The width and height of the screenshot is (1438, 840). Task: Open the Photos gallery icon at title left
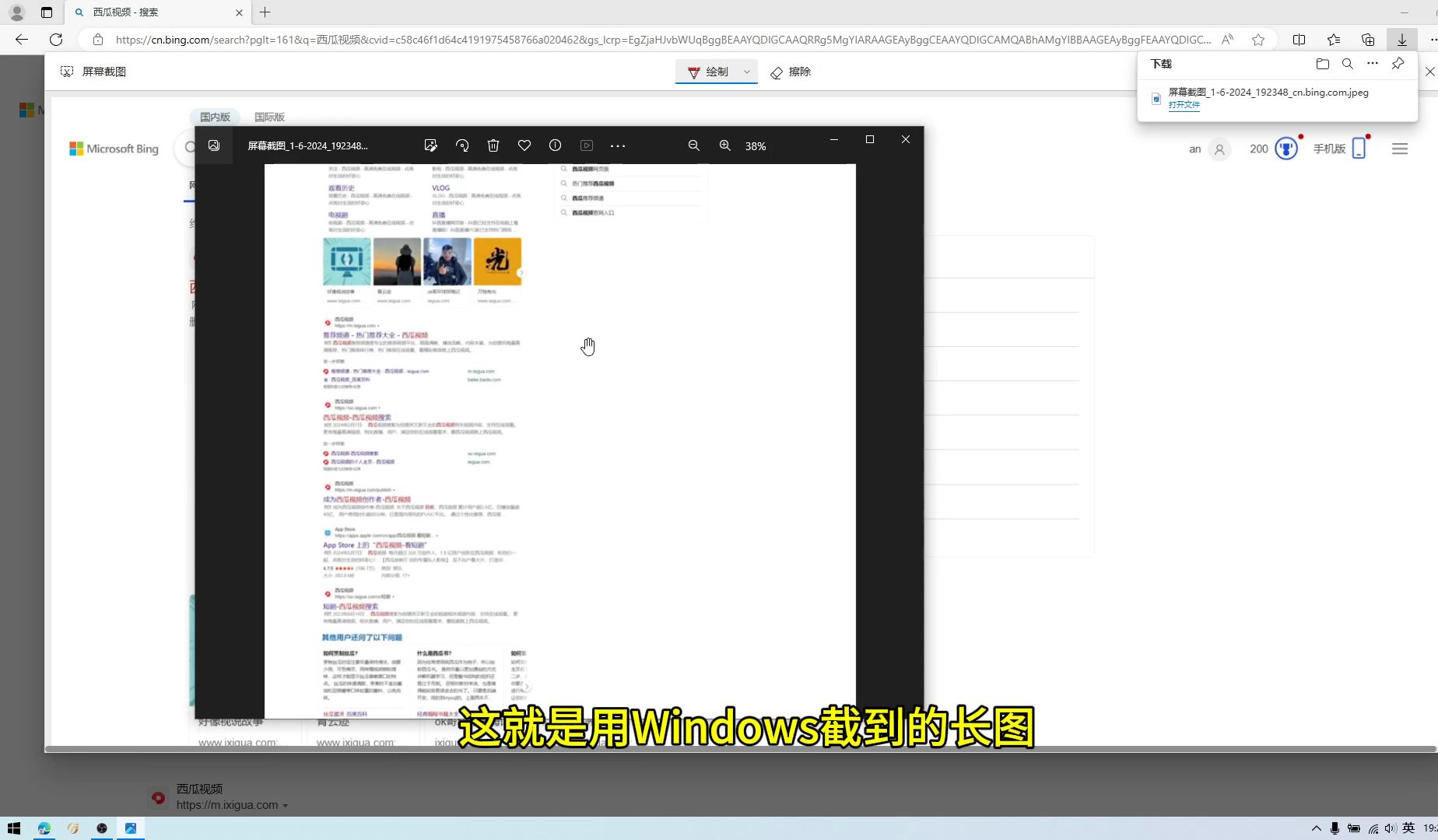point(214,145)
